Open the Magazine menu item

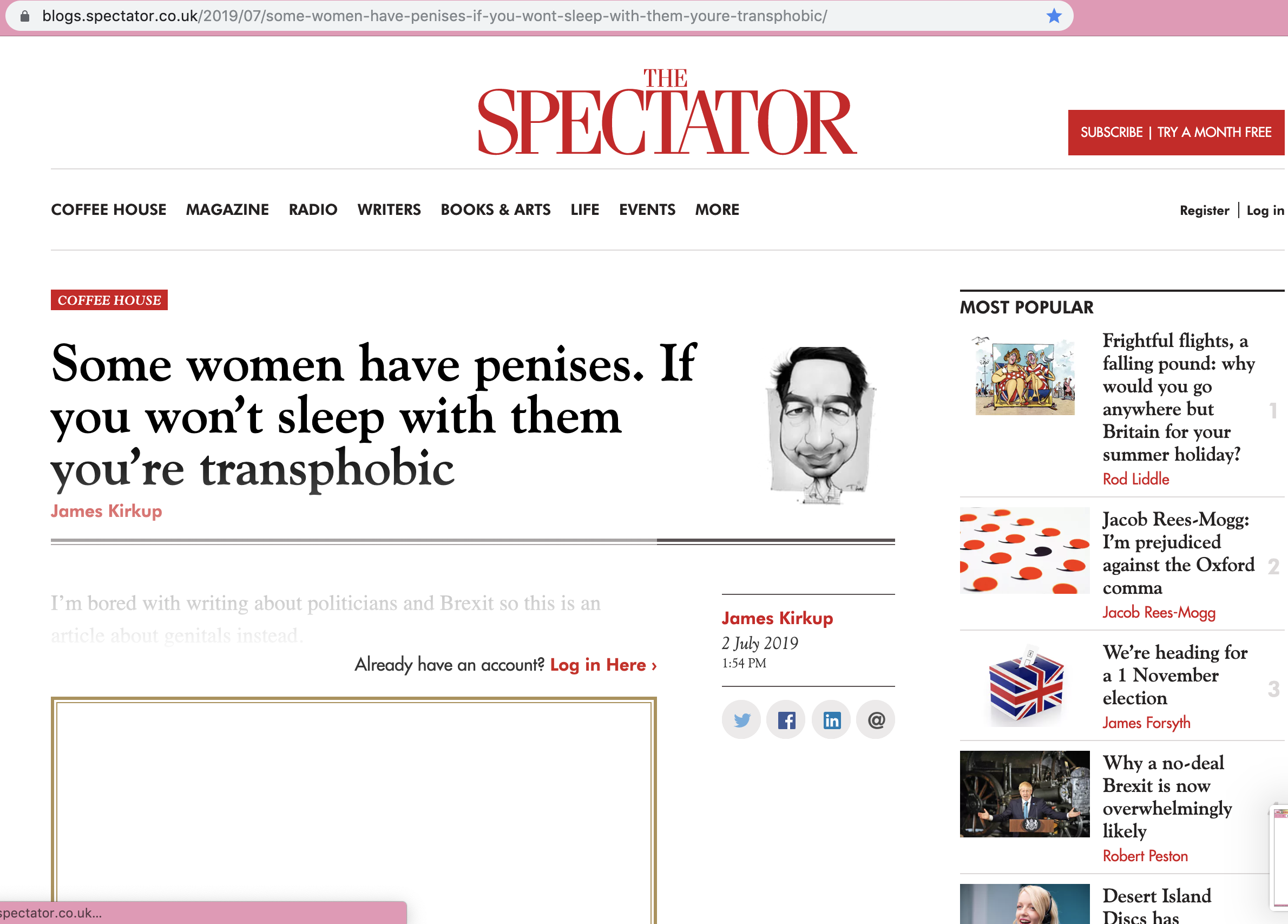[x=227, y=209]
